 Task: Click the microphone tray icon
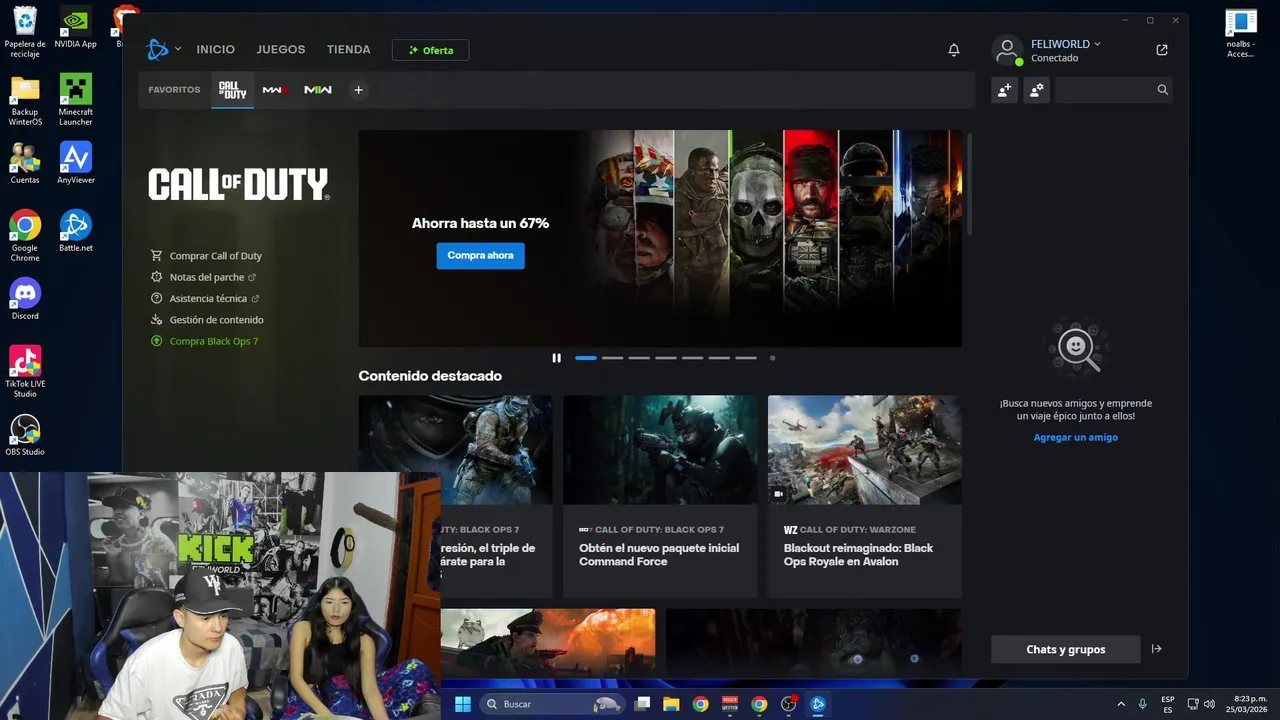coord(1143,704)
